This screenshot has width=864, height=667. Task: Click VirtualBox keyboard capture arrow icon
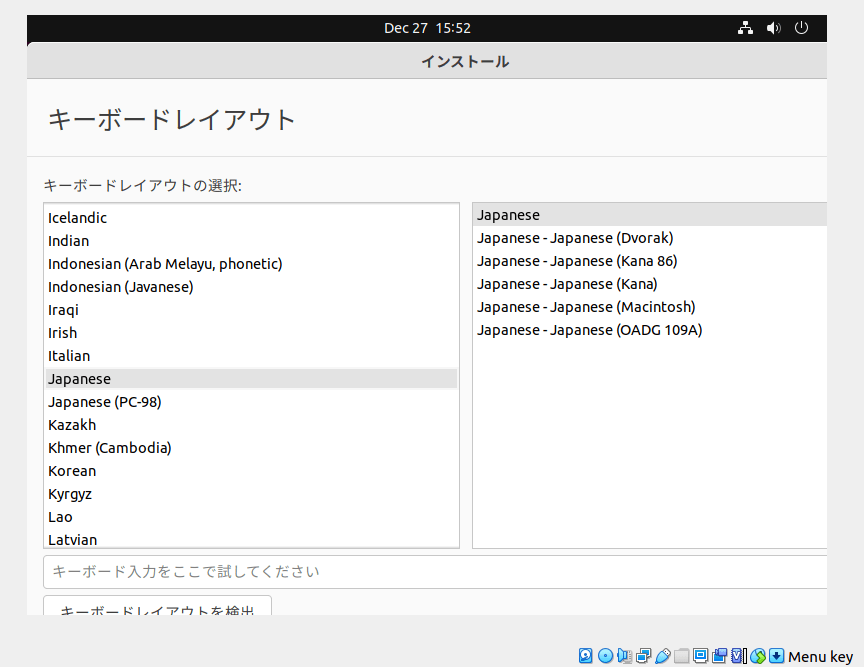[x=776, y=655]
